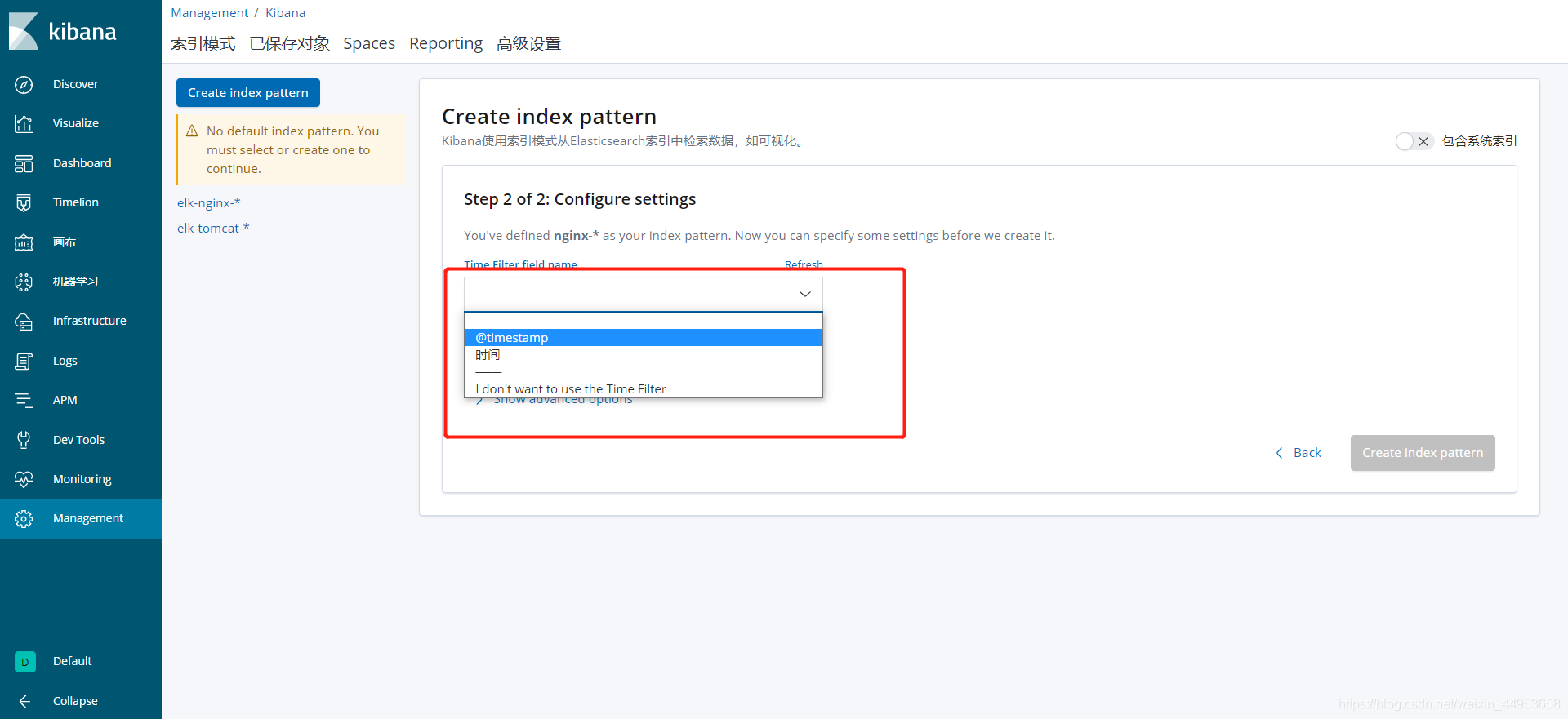The image size is (1568, 719).
Task: Select Visualize label in sidebar
Action: pos(76,123)
